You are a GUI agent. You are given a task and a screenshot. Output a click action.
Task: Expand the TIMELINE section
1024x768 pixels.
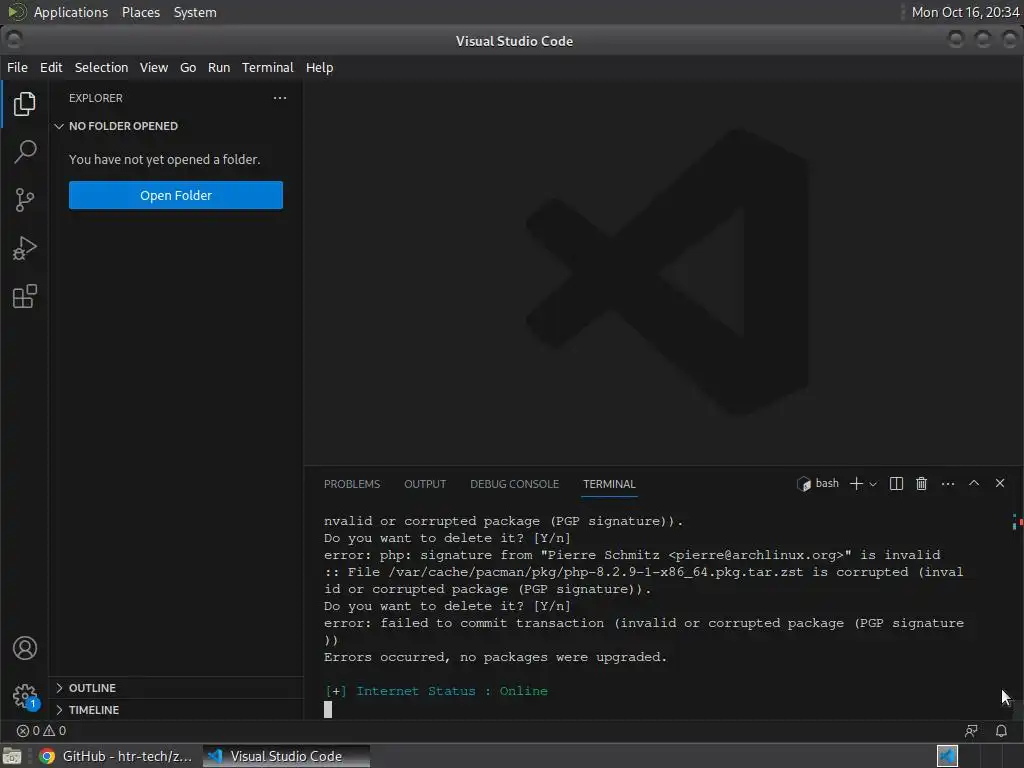click(176, 710)
